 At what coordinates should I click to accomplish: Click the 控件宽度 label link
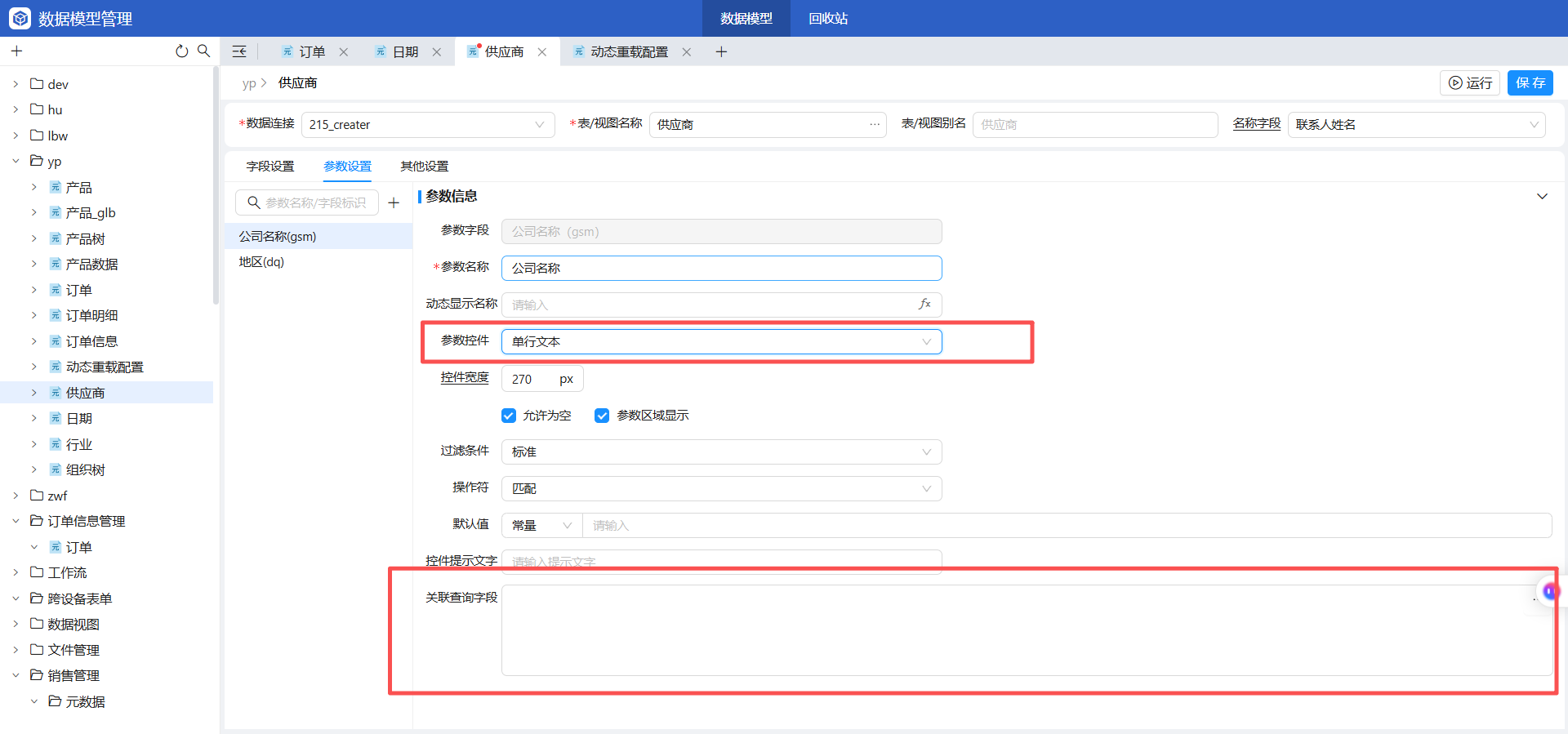click(465, 377)
